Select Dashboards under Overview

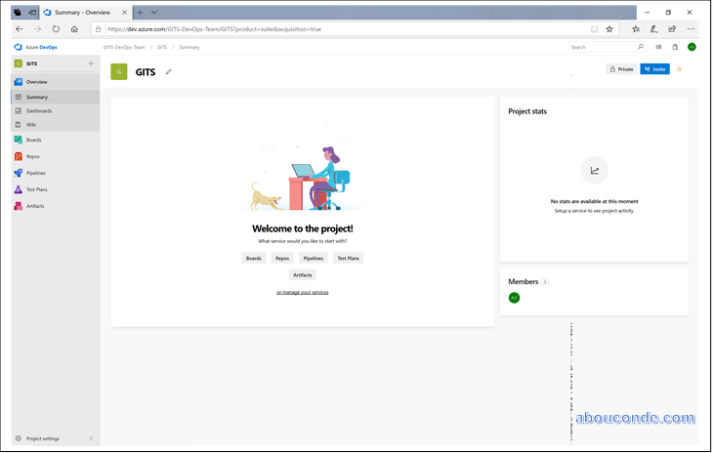click(x=39, y=111)
